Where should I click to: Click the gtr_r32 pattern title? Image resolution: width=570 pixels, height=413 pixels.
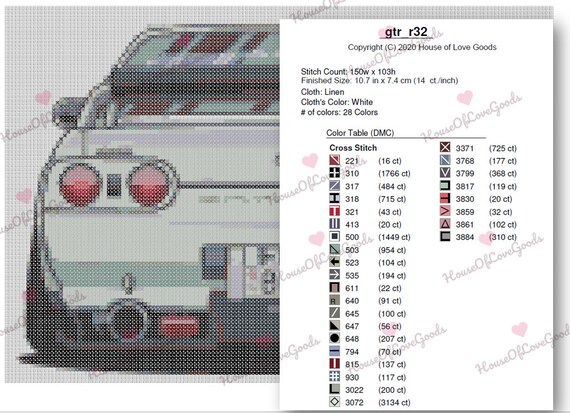tap(406, 32)
